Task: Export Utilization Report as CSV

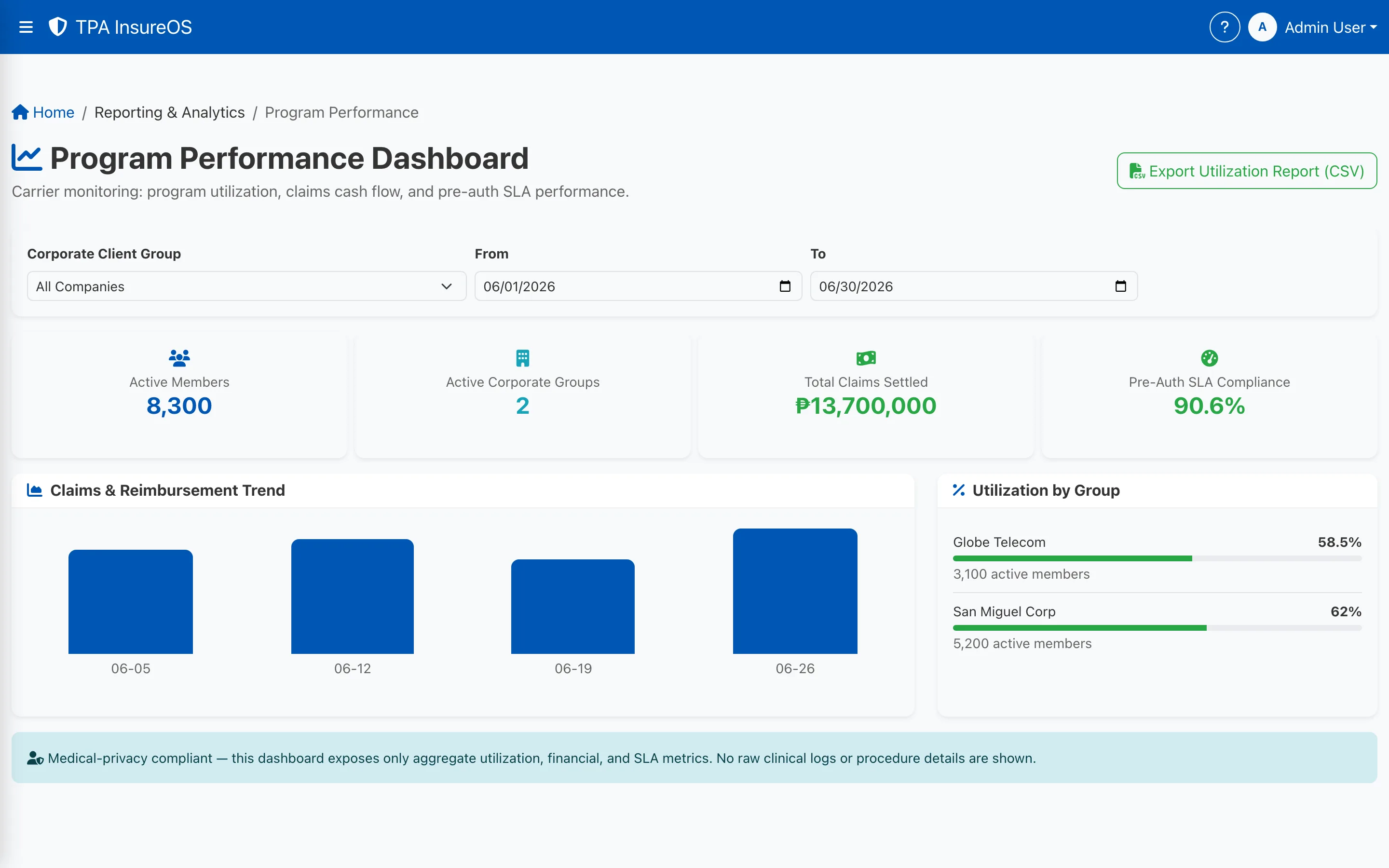Action: point(1247,171)
